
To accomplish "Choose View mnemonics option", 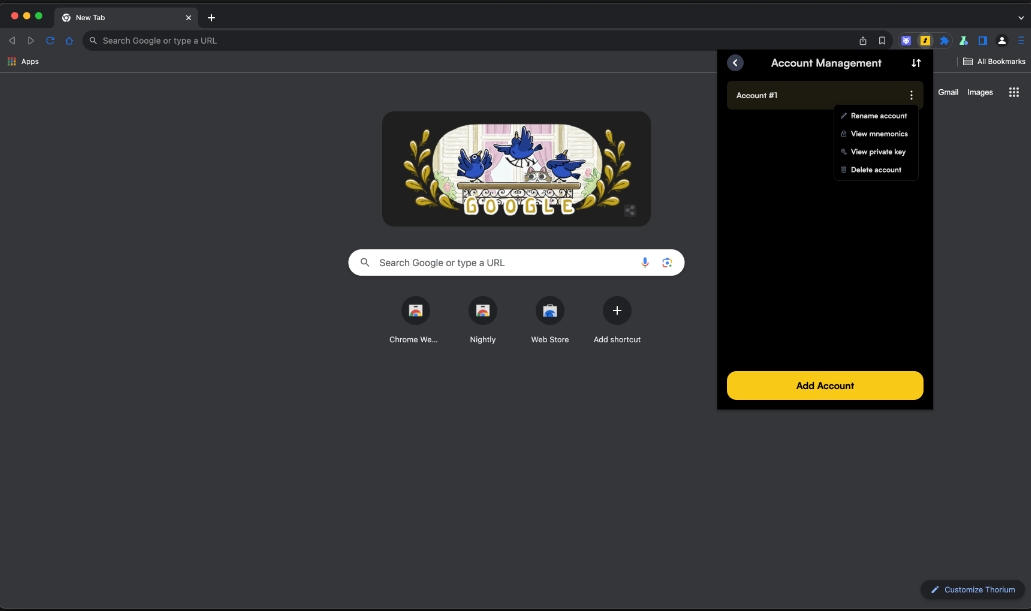I will 876,134.
